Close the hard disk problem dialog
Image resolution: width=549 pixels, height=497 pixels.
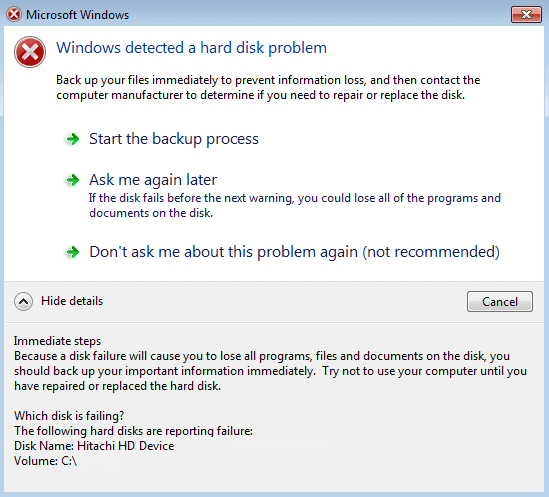526,14
